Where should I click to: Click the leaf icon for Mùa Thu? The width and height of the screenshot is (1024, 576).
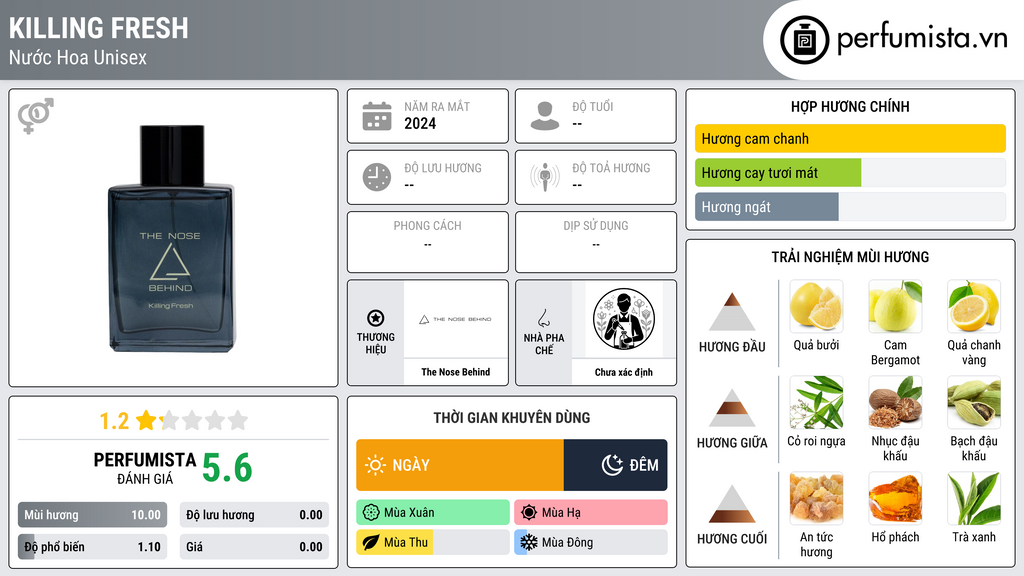coord(371,542)
